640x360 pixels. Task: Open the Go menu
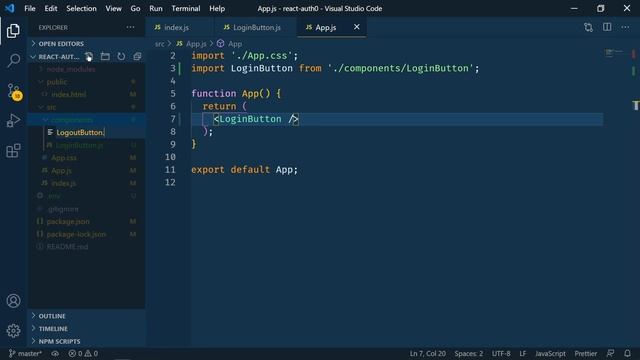point(136,8)
